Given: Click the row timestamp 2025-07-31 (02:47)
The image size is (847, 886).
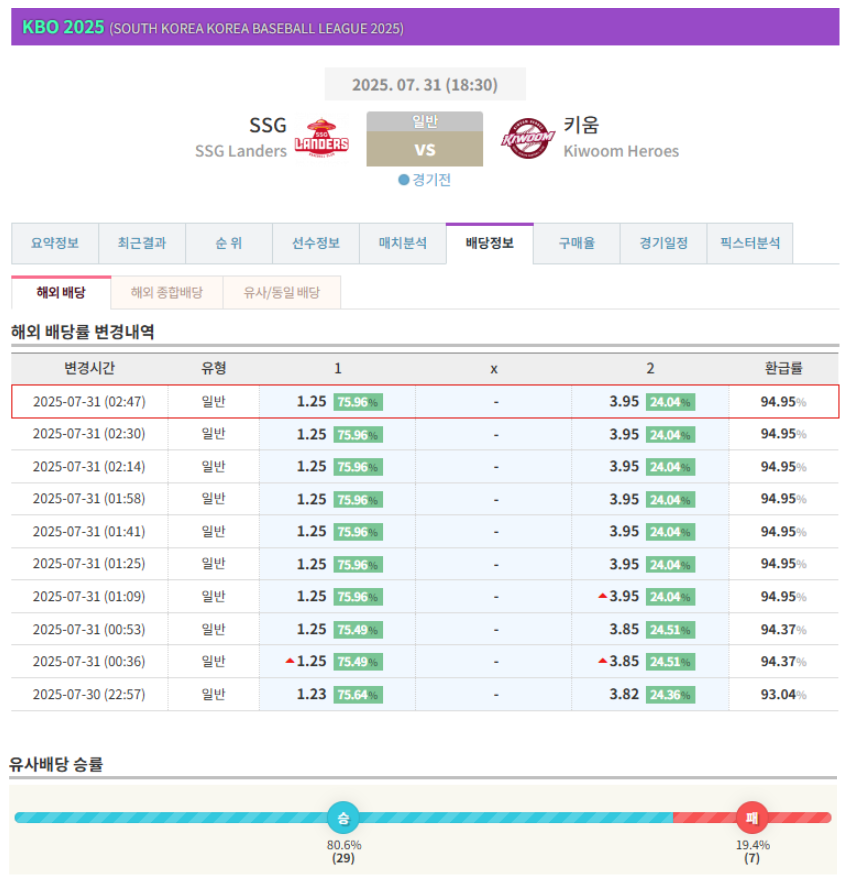Looking at the screenshot, I should 89,402.
